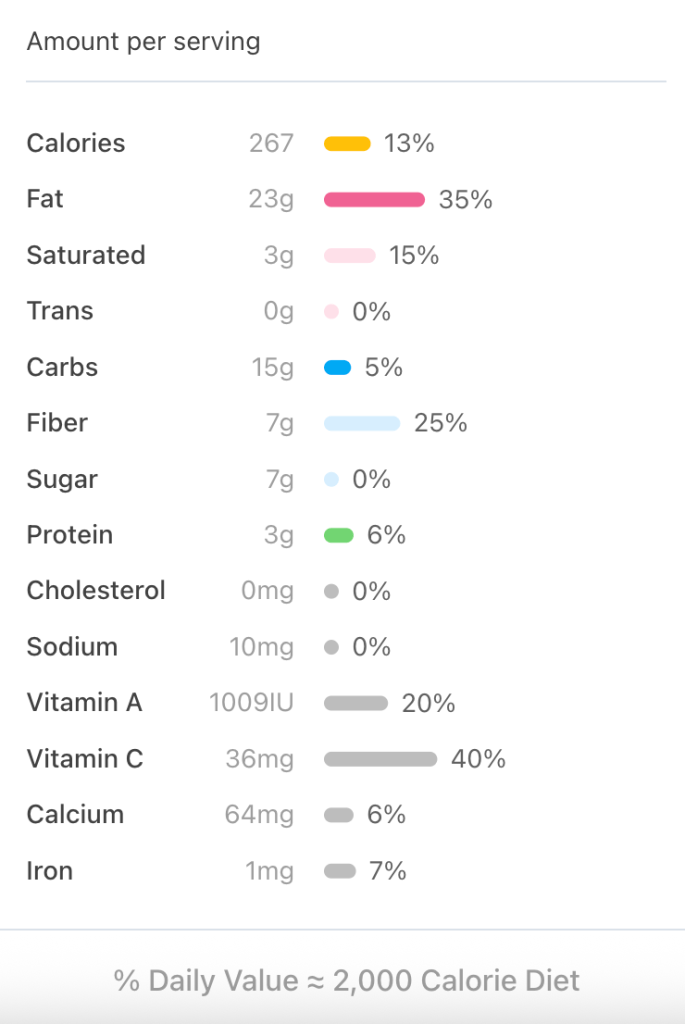Click the gray Calcium bar
The image size is (685, 1024).
point(339,816)
